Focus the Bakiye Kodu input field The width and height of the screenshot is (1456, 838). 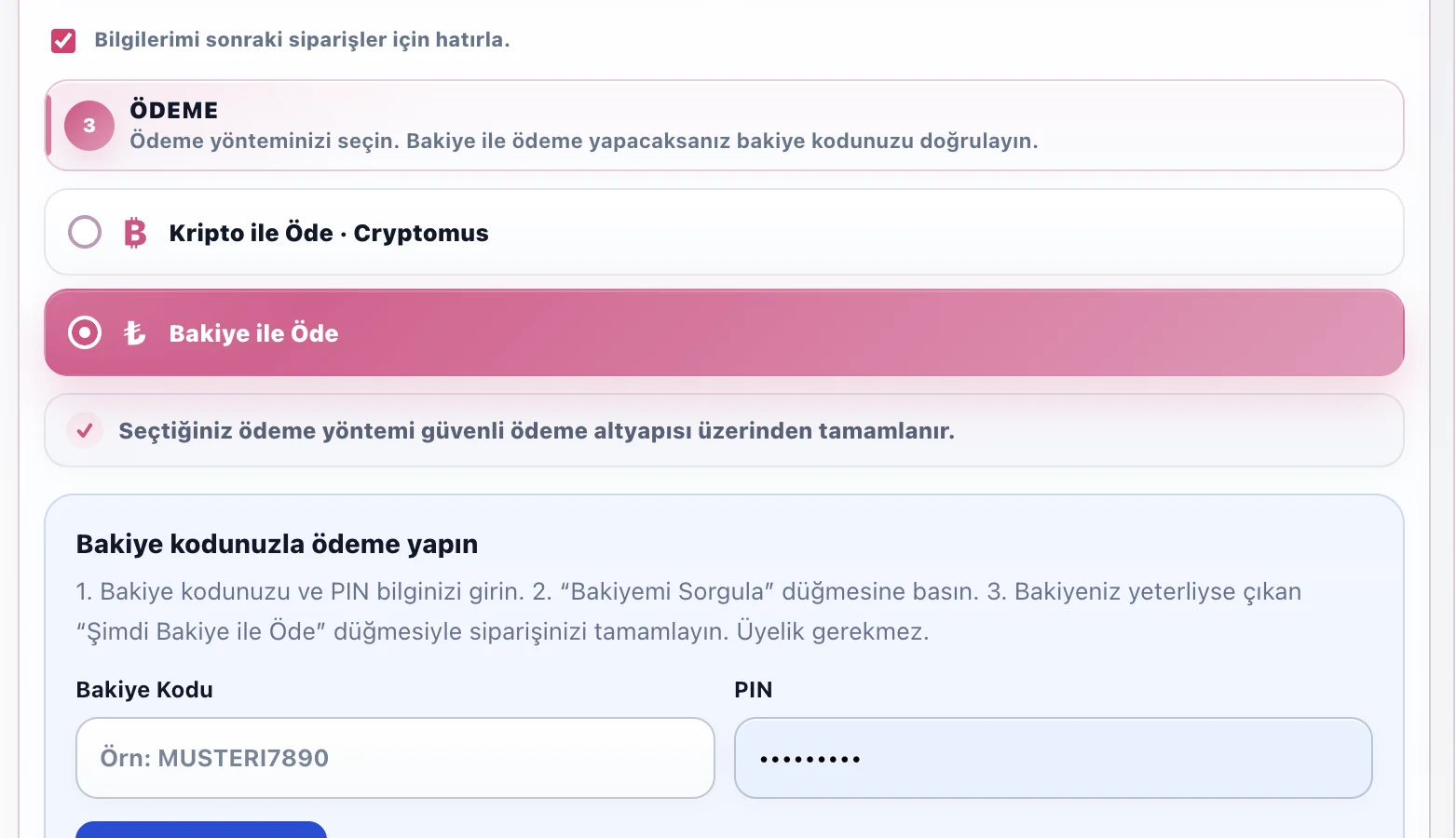point(395,758)
